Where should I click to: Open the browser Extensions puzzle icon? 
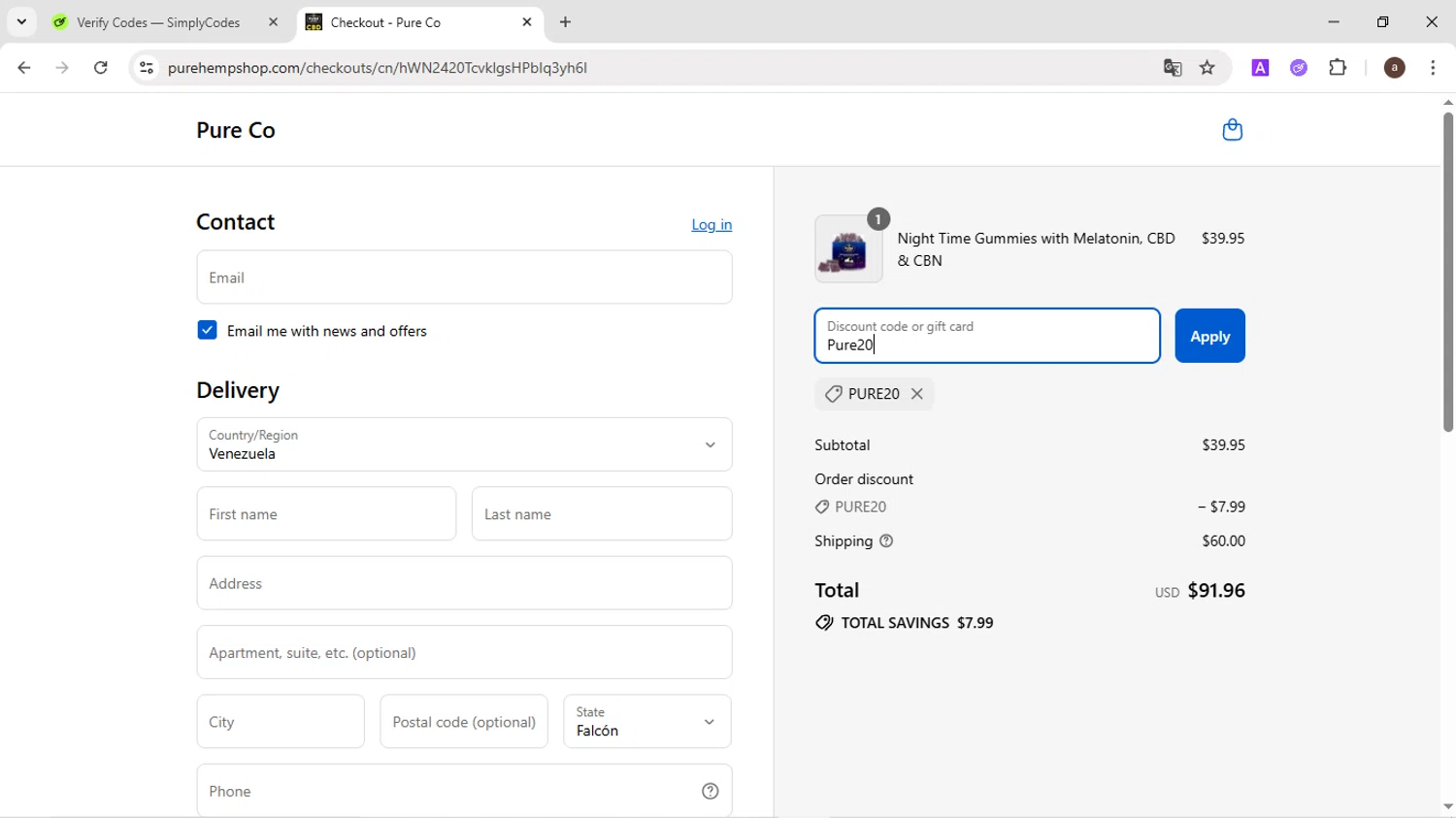tap(1338, 68)
